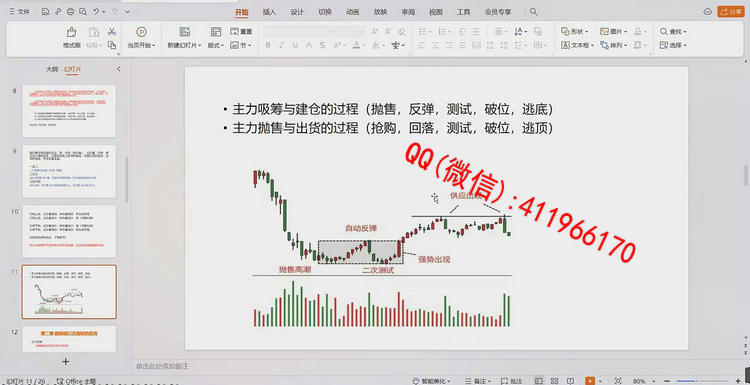Viewport: 750px width, 385px height.
Task: Click the New Slide (新建幻灯片) icon
Action: (185, 32)
